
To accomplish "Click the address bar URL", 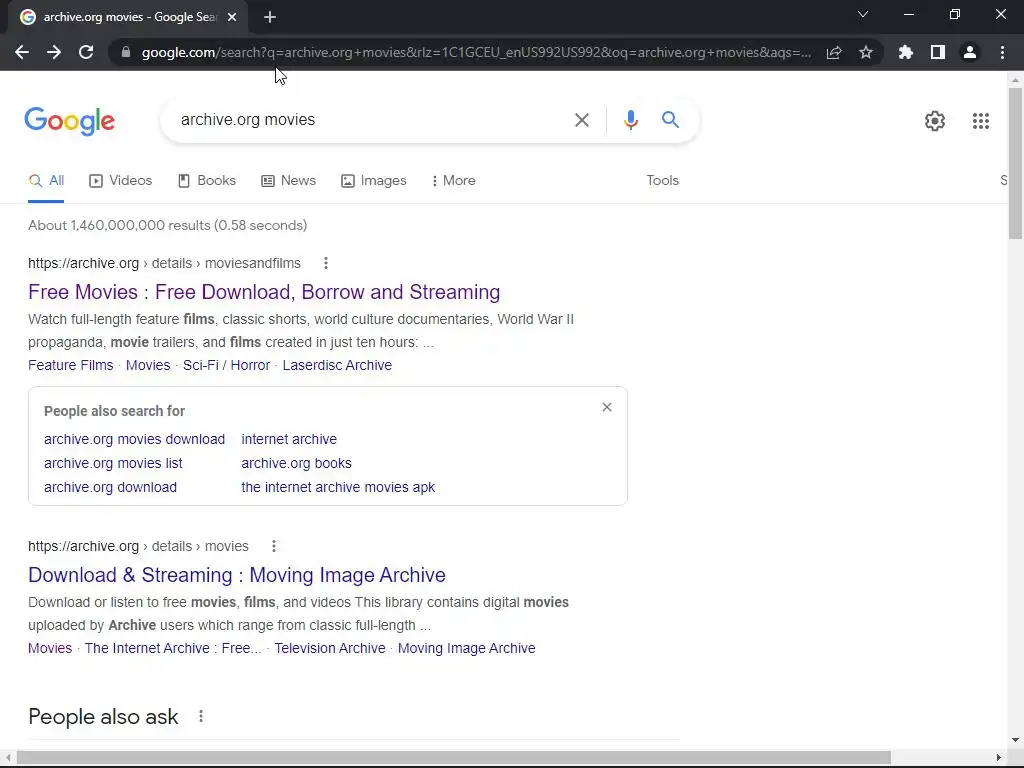I will coord(476,52).
